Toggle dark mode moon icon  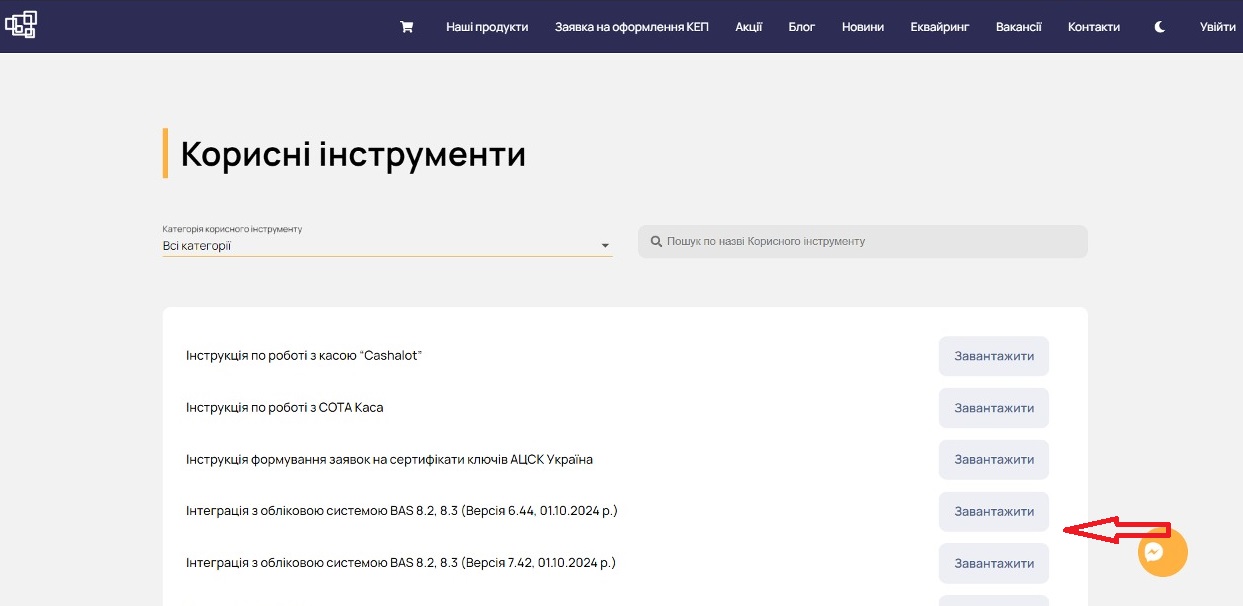pos(1160,27)
